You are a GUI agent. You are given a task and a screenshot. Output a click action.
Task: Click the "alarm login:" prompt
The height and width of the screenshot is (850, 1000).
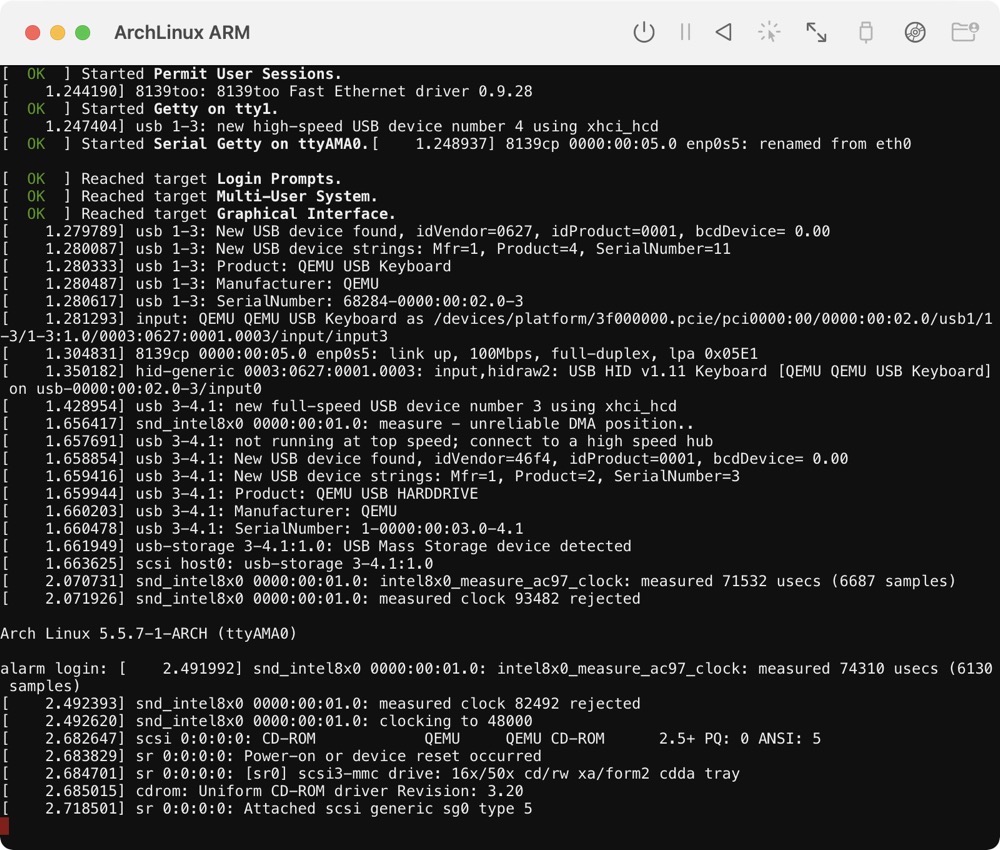click(x=54, y=668)
